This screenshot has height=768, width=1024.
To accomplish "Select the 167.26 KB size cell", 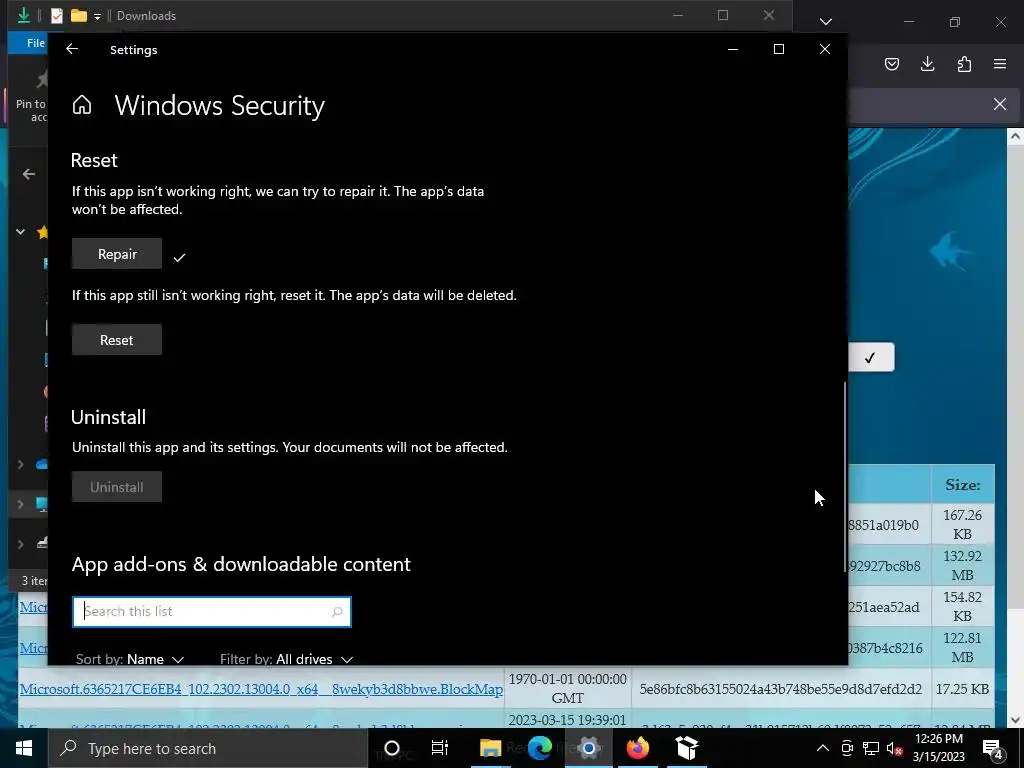I will click(963, 524).
